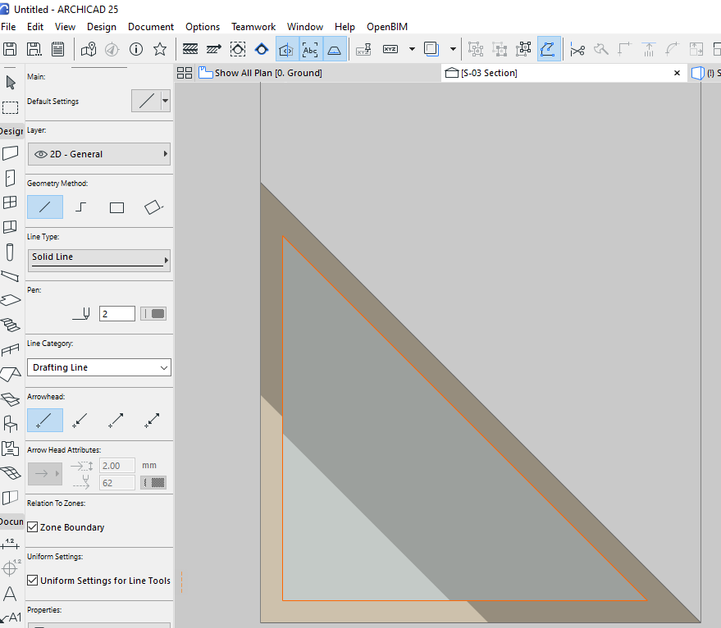Choose the Text tool in Document section
The image size is (721, 628).
coord(10,594)
